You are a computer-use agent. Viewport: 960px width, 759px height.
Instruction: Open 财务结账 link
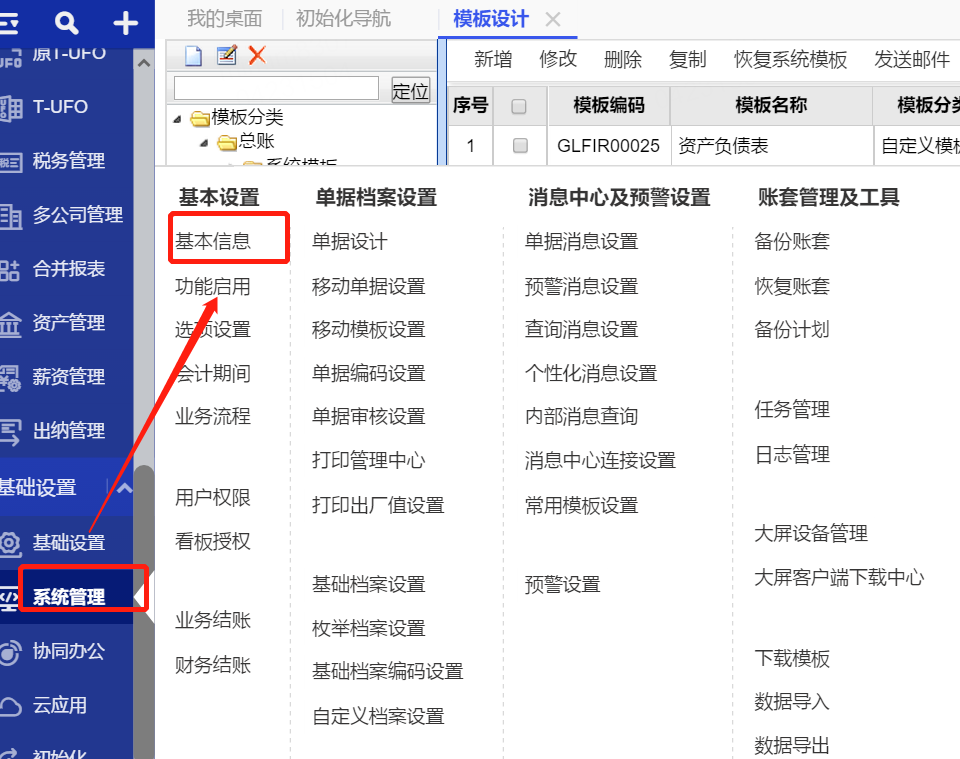(213, 665)
